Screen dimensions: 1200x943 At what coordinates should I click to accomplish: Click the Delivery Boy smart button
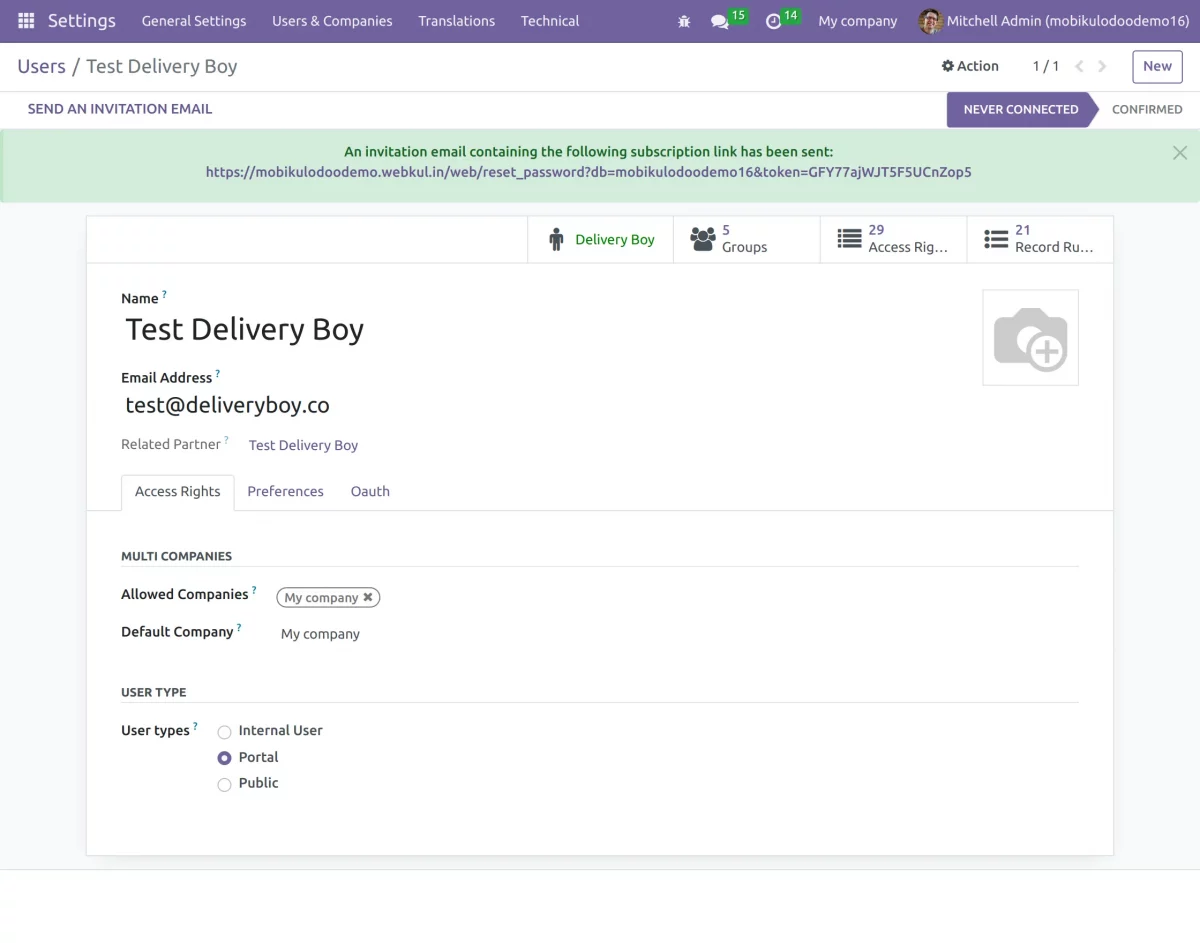[601, 239]
